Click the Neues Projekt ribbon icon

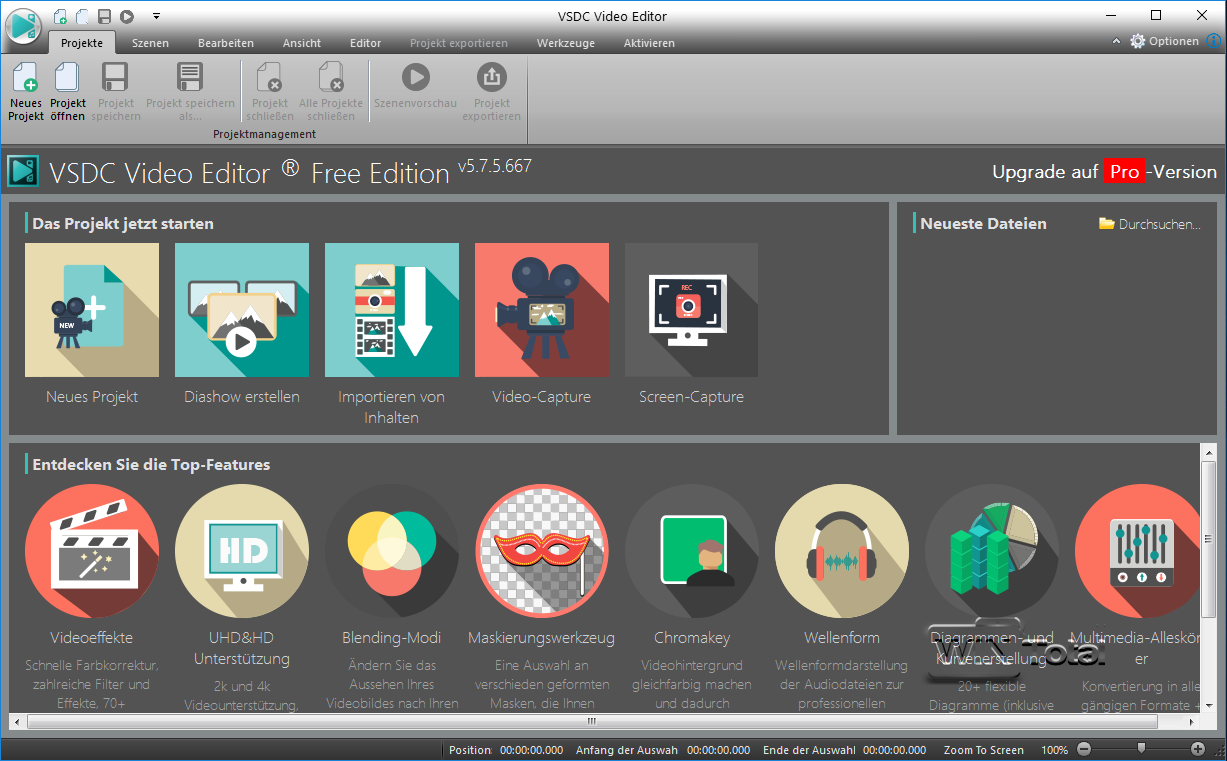(x=25, y=91)
